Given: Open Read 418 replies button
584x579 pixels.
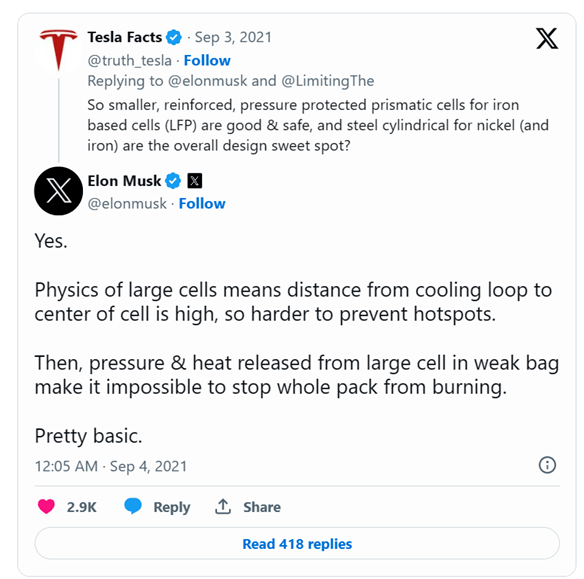Looking at the screenshot, I should (x=297, y=544).
